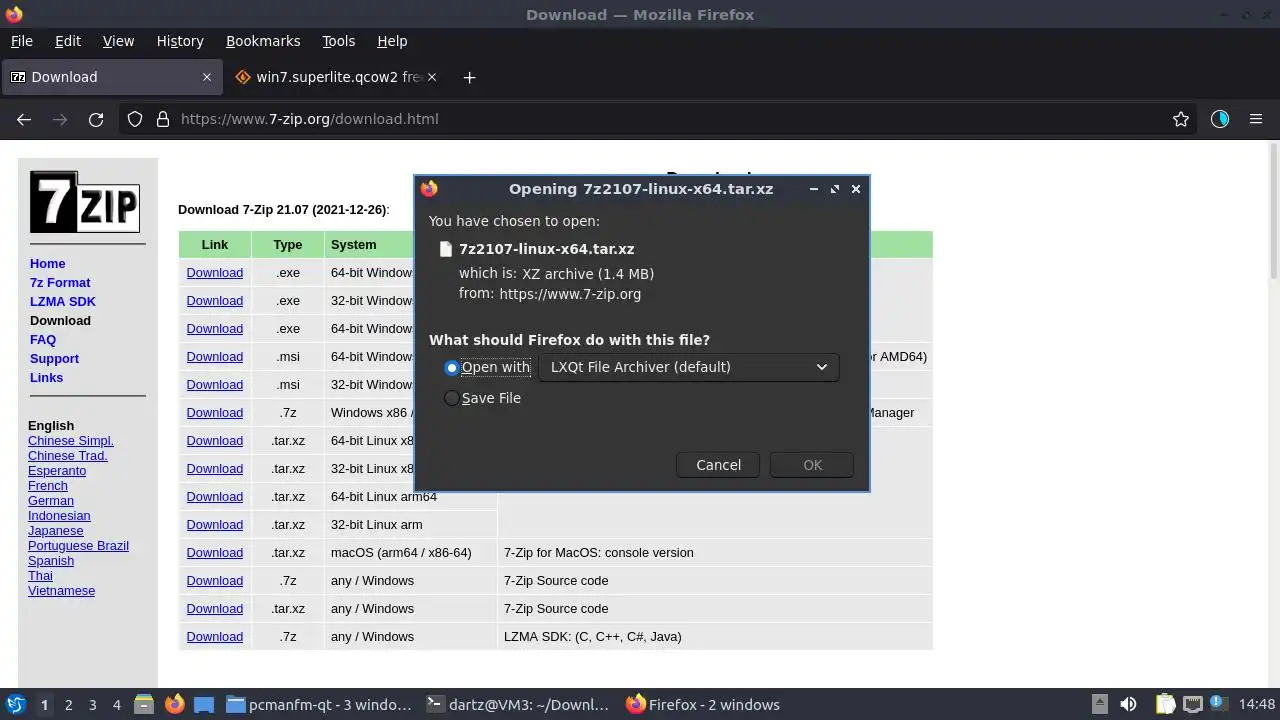
Task: Open the Firefox account icon
Action: point(1220,119)
